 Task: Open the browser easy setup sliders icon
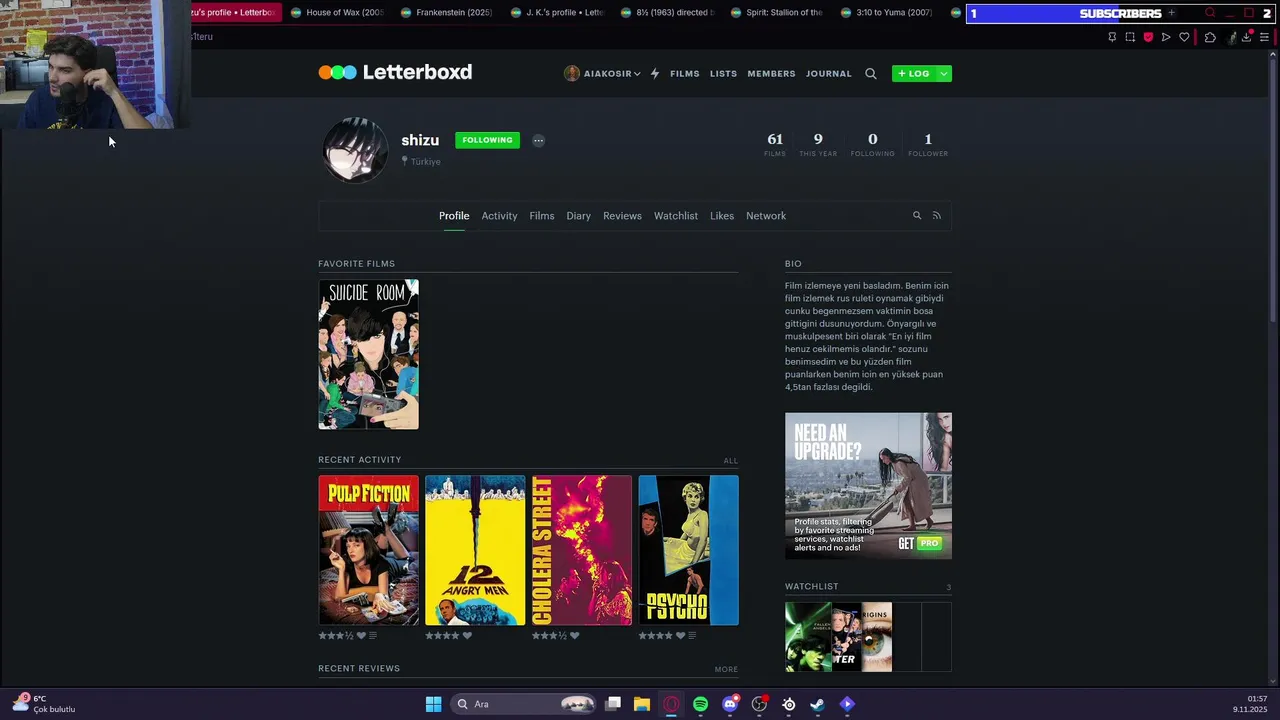coord(1264,37)
